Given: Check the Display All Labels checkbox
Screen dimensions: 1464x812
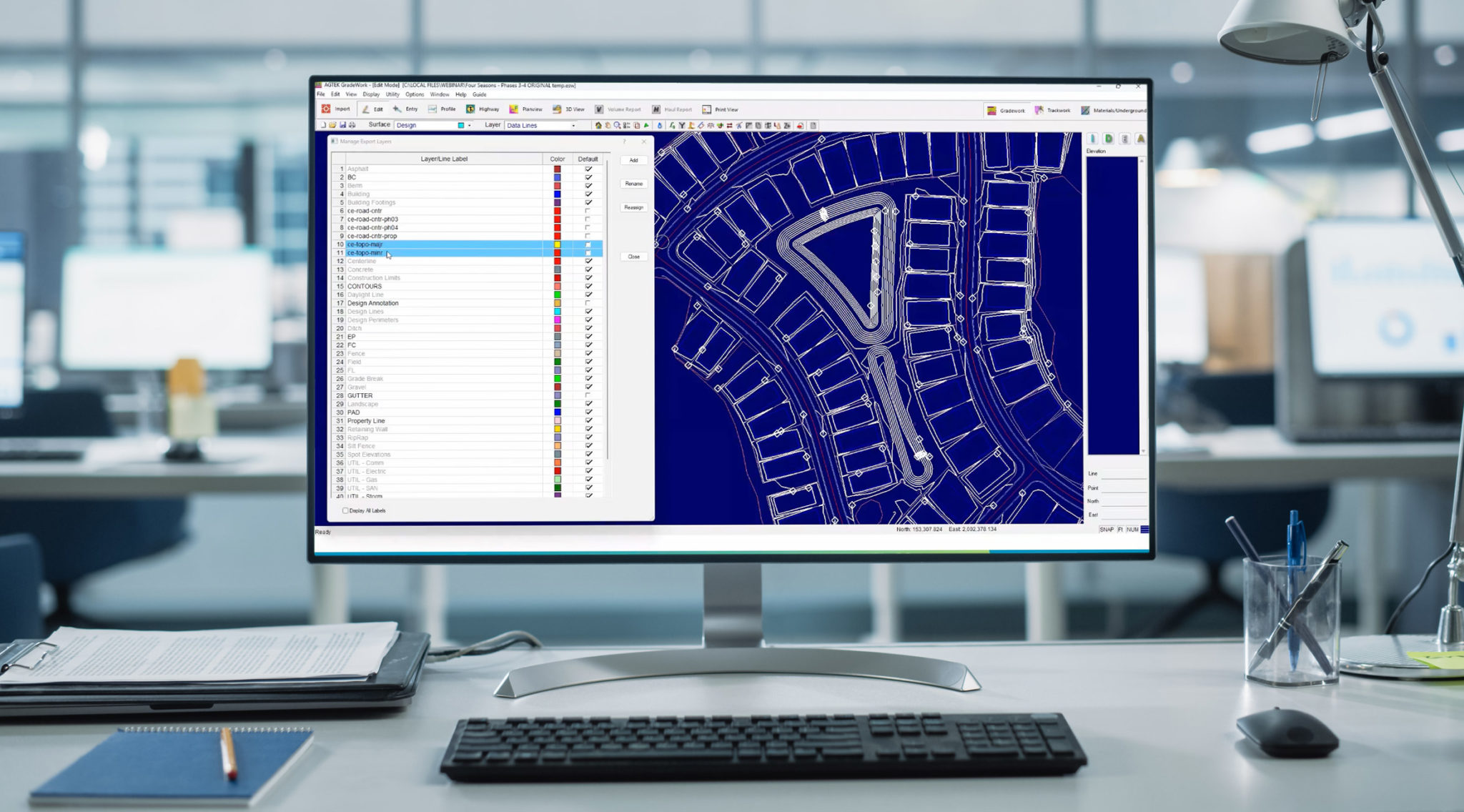Looking at the screenshot, I should pyautogui.click(x=345, y=510).
